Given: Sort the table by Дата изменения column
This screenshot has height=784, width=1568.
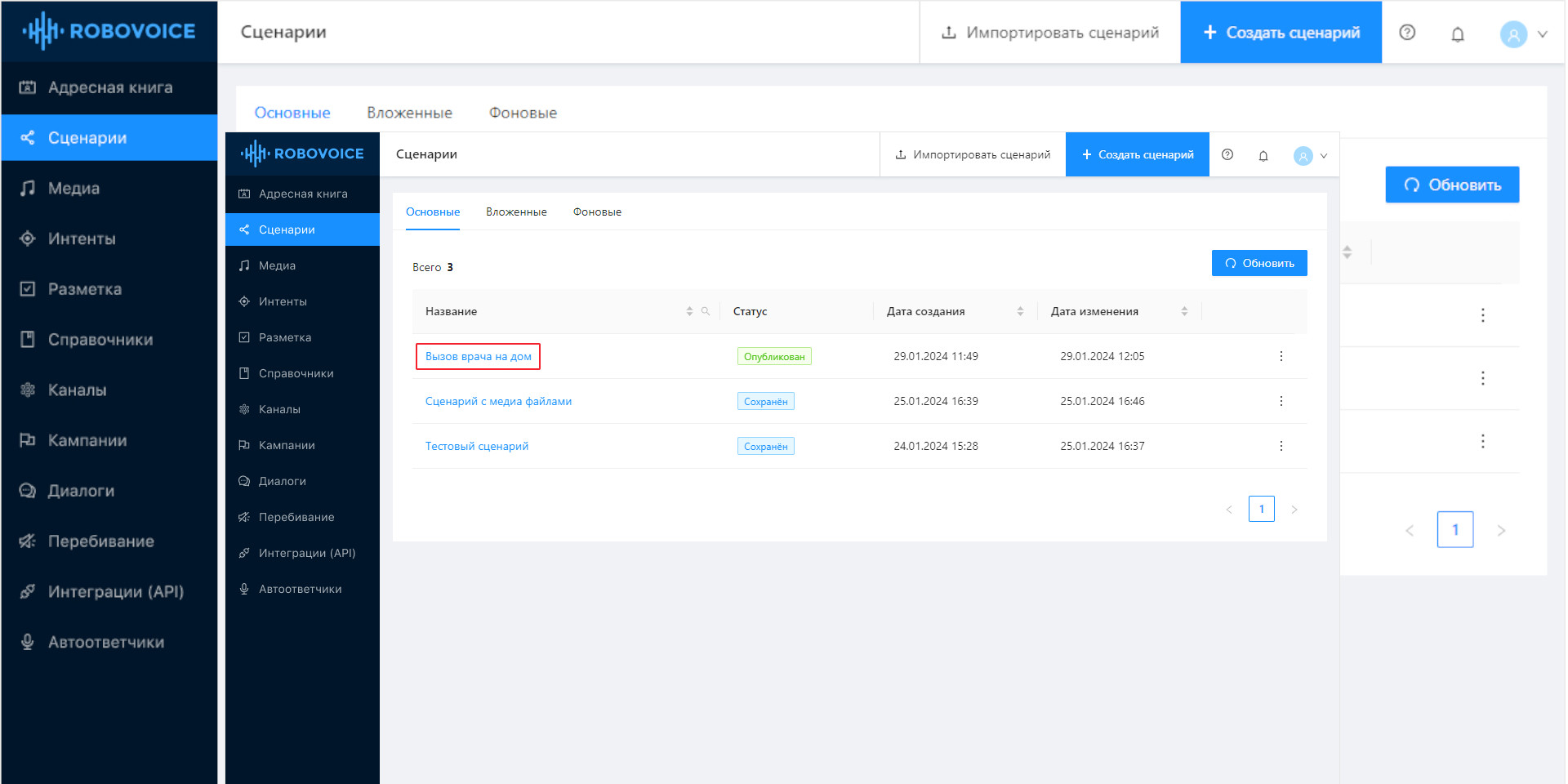Looking at the screenshot, I should point(1184,311).
